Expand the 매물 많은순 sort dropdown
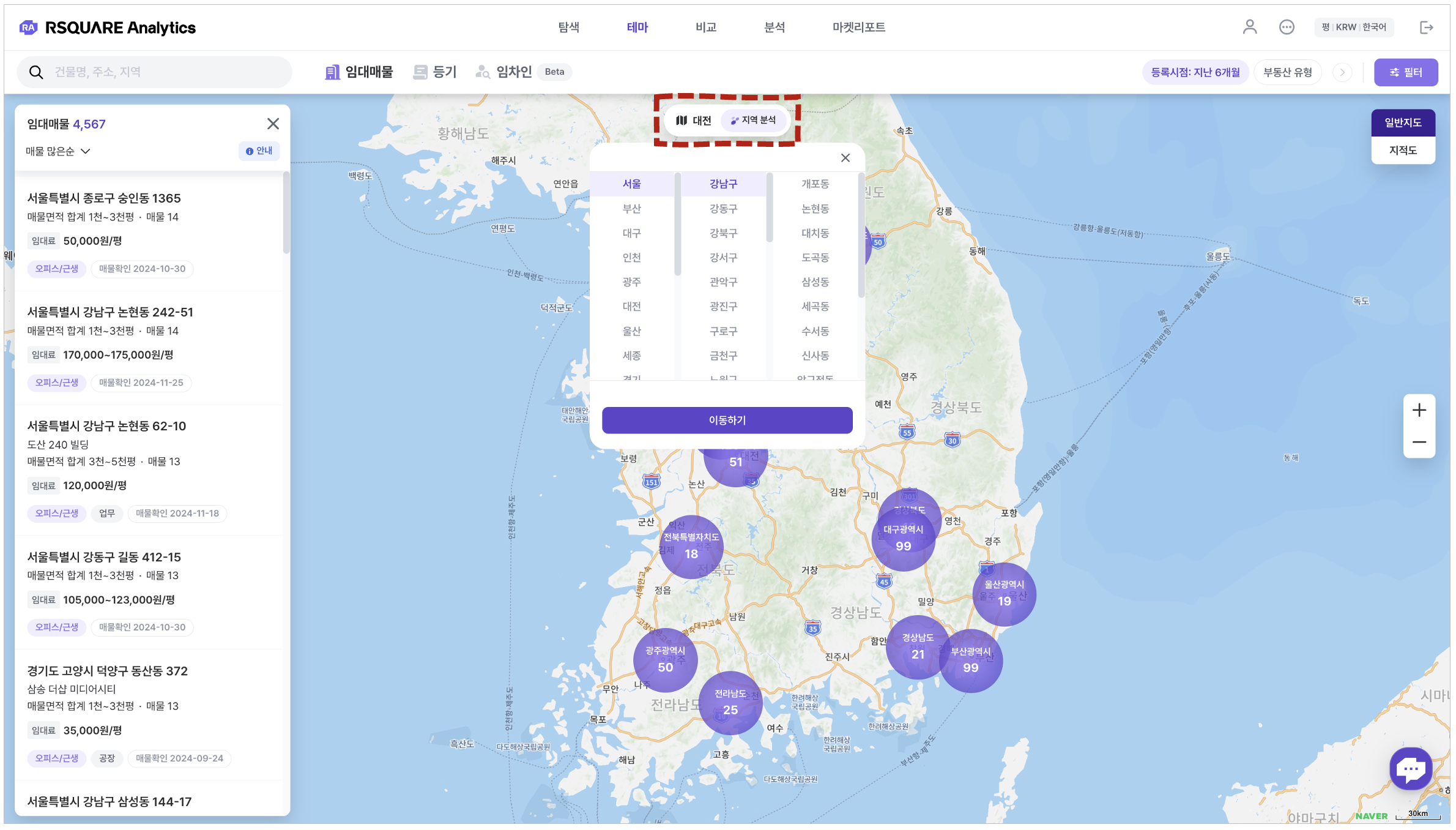Viewport: 1456px width, 830px height. point(58,151)
